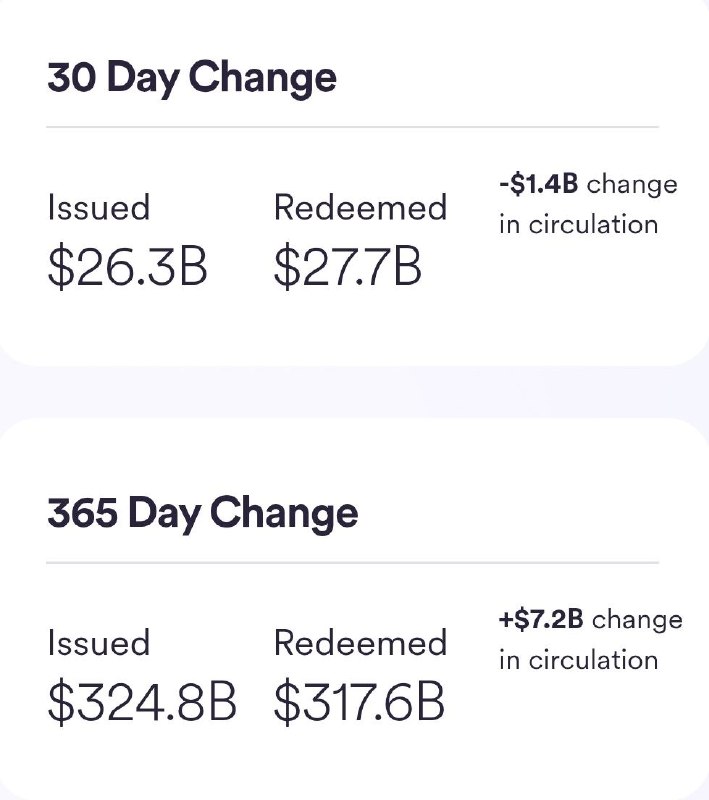Click the word 'change' beside -$1.4B
This screenshot has width=709, height=800.
click(632, 185)
